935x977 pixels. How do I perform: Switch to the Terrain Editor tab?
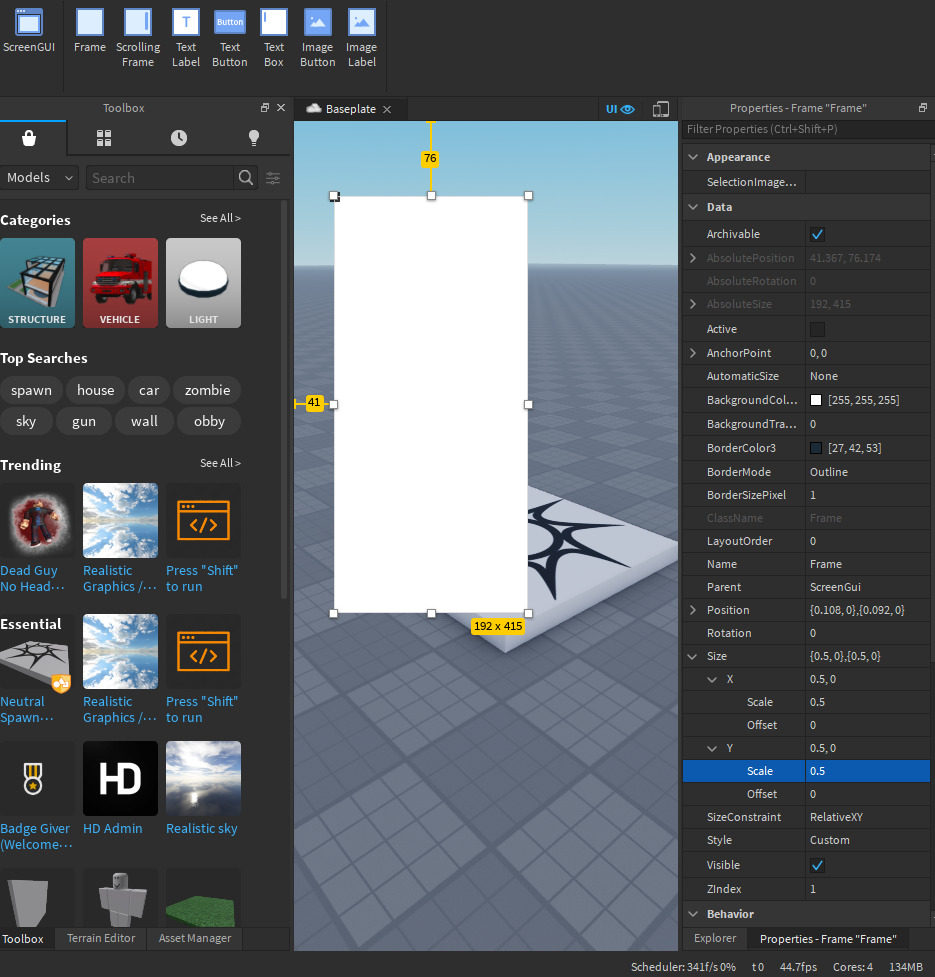(x=101, y=938)
